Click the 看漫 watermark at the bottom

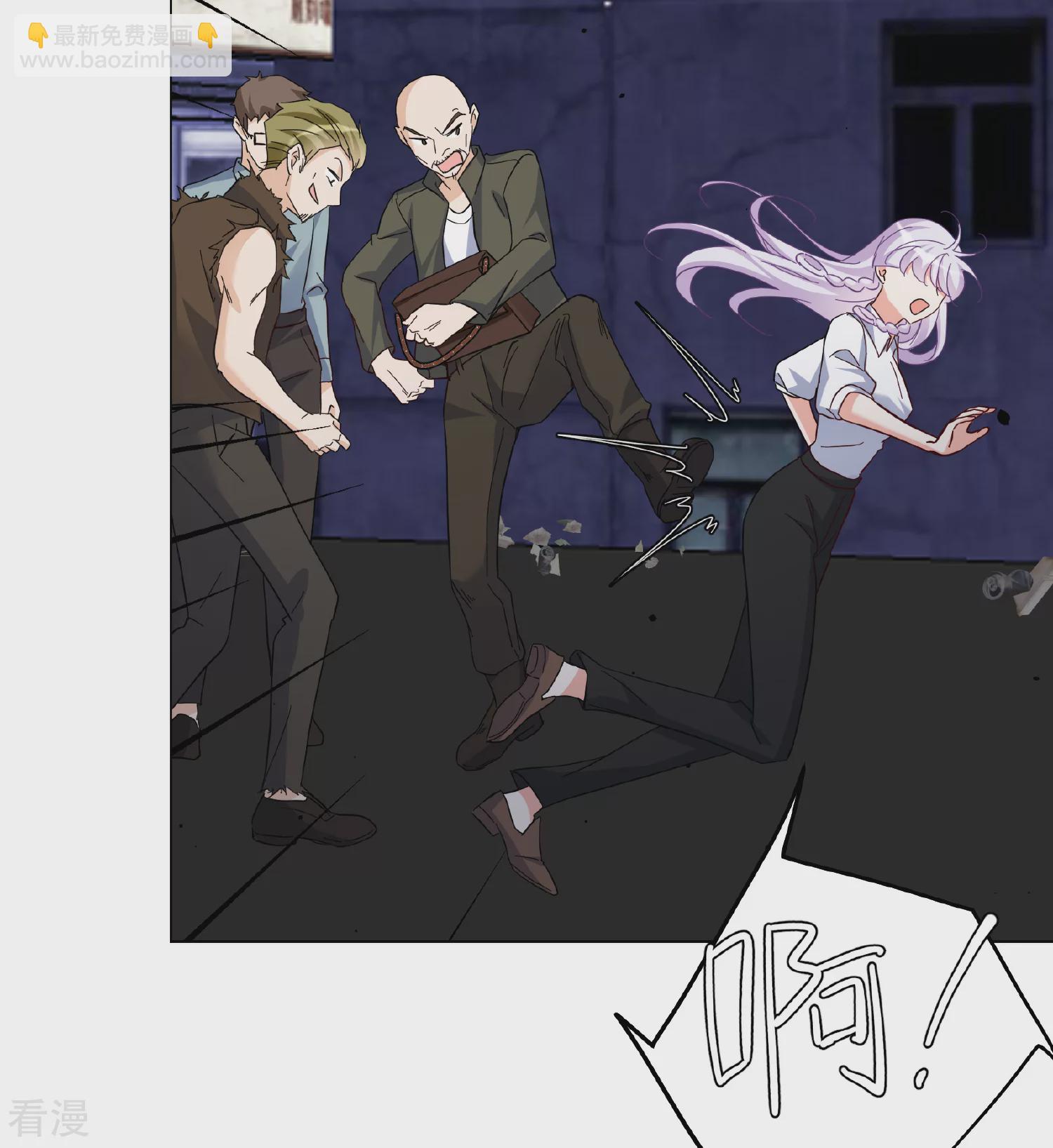(48, 1118)
